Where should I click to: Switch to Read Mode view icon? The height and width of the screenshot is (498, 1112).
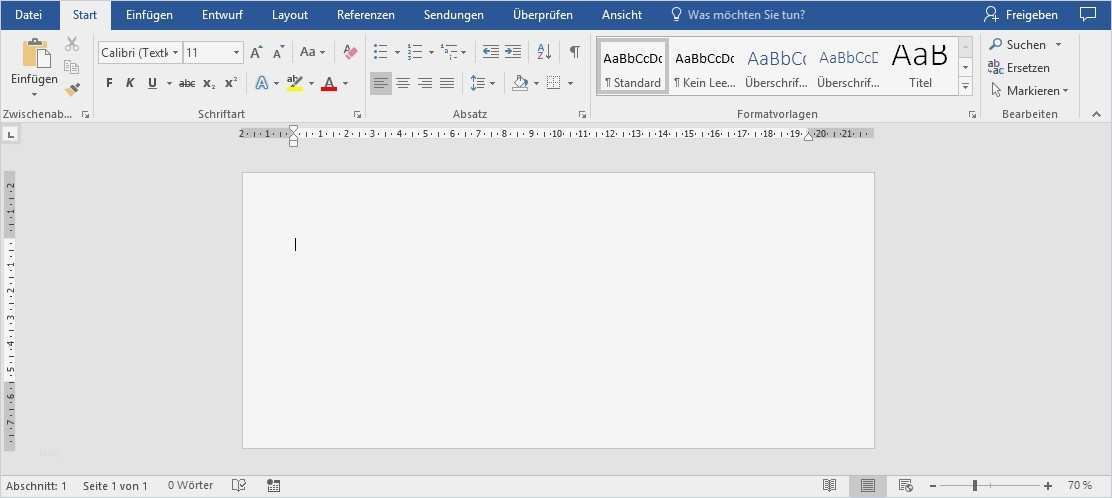click(x=829, y=486)
